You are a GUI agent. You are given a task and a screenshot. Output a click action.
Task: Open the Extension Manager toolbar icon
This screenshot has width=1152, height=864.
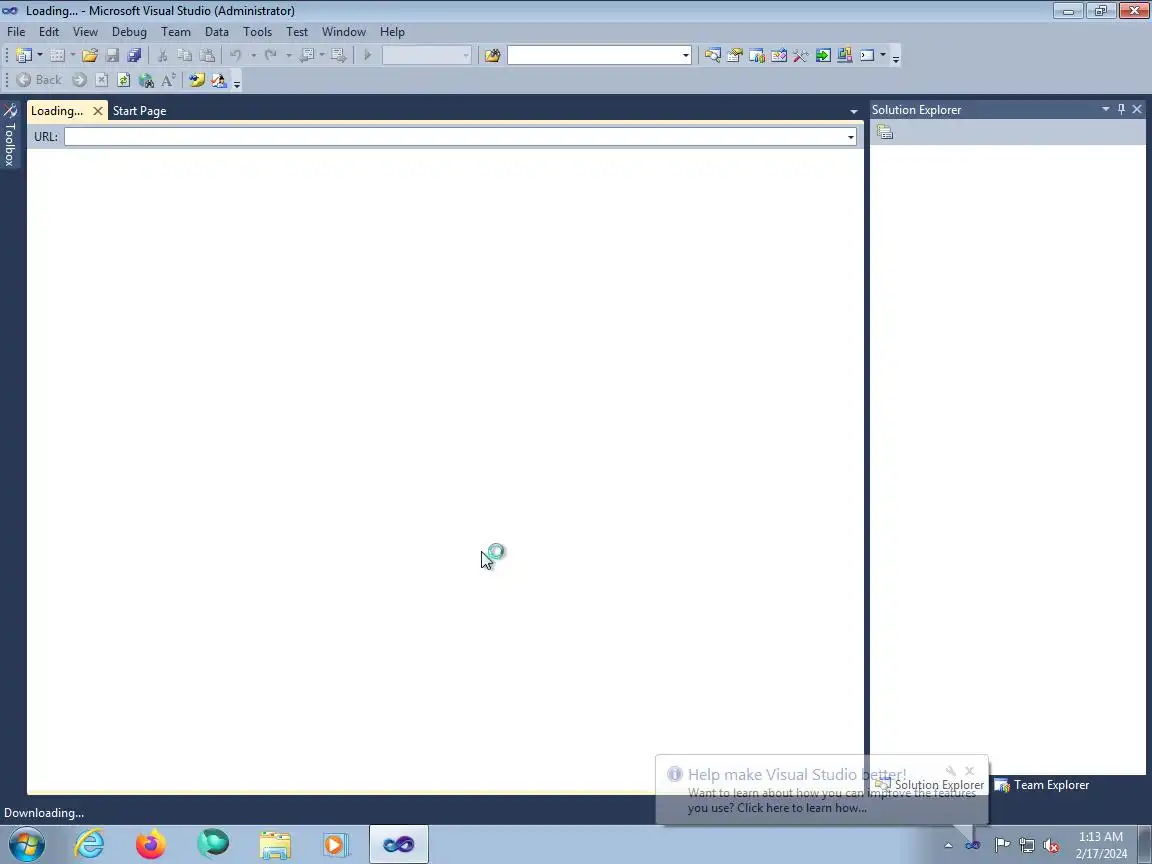[845, 55]
